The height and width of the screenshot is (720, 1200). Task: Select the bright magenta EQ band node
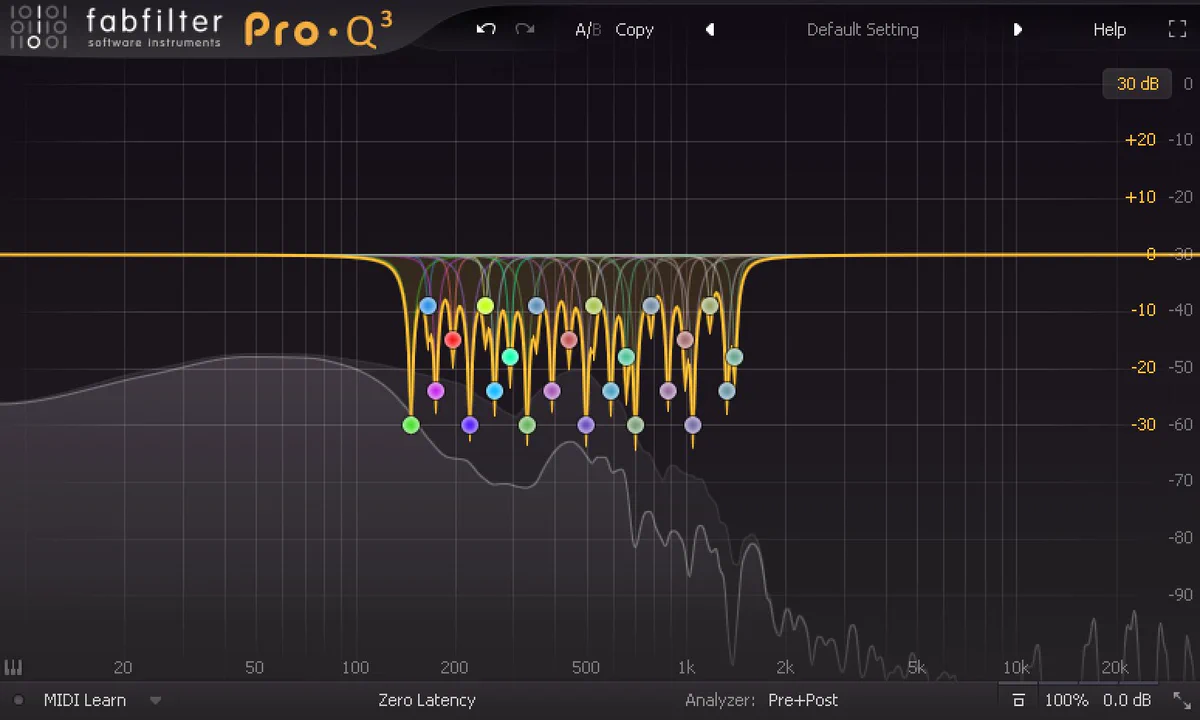point(435,391)
